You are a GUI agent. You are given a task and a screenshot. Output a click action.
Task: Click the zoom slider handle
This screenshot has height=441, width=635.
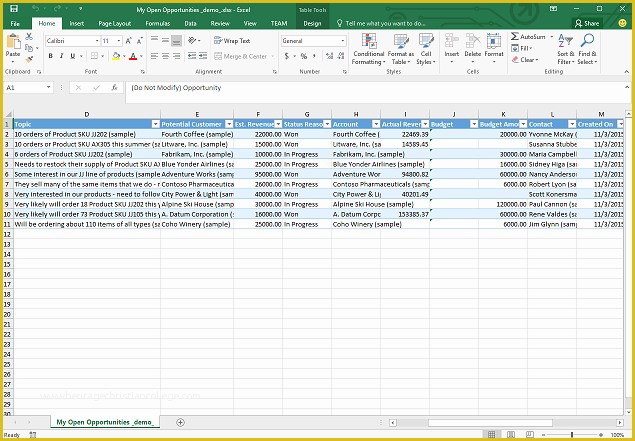pos(571,435)
